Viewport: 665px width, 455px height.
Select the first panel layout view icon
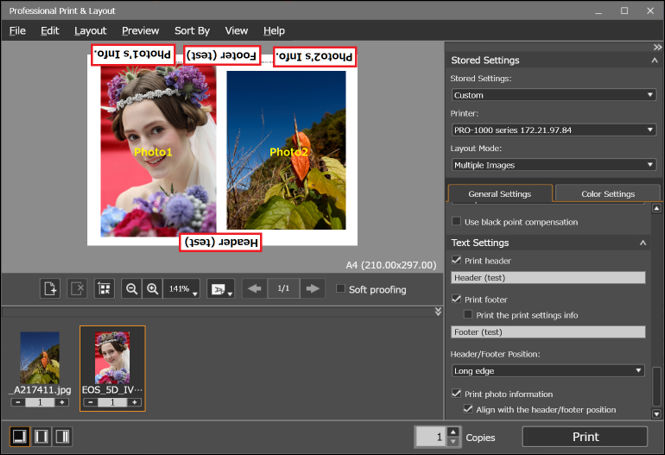coord(20,436)
